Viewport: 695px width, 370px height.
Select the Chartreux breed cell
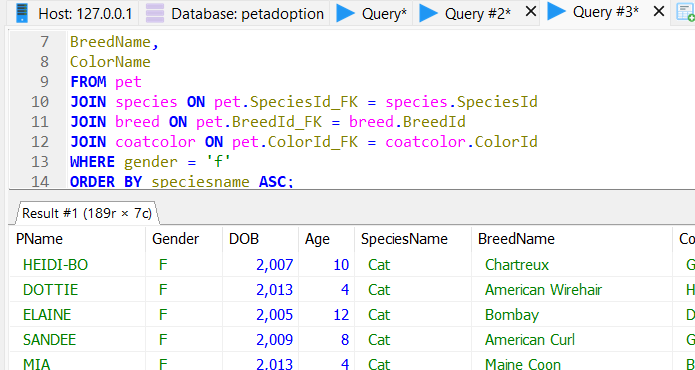point(572,265)
